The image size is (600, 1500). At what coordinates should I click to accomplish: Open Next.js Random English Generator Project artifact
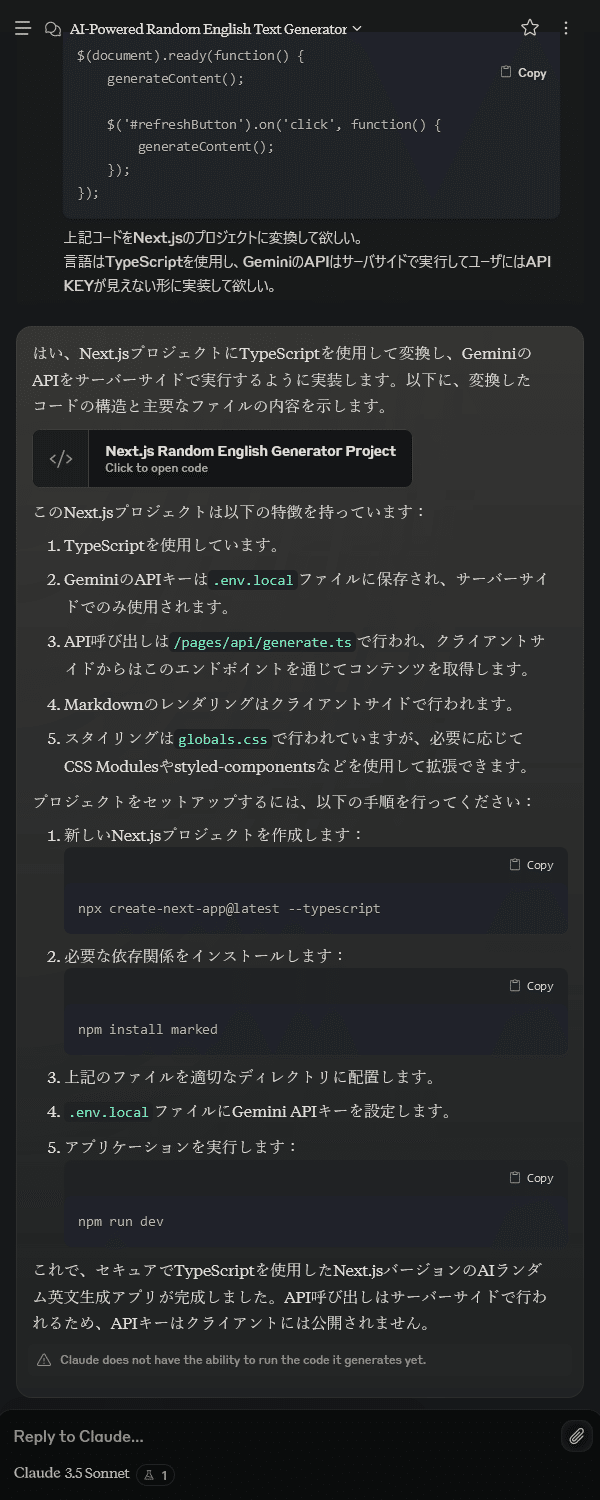tap(222, 459)
